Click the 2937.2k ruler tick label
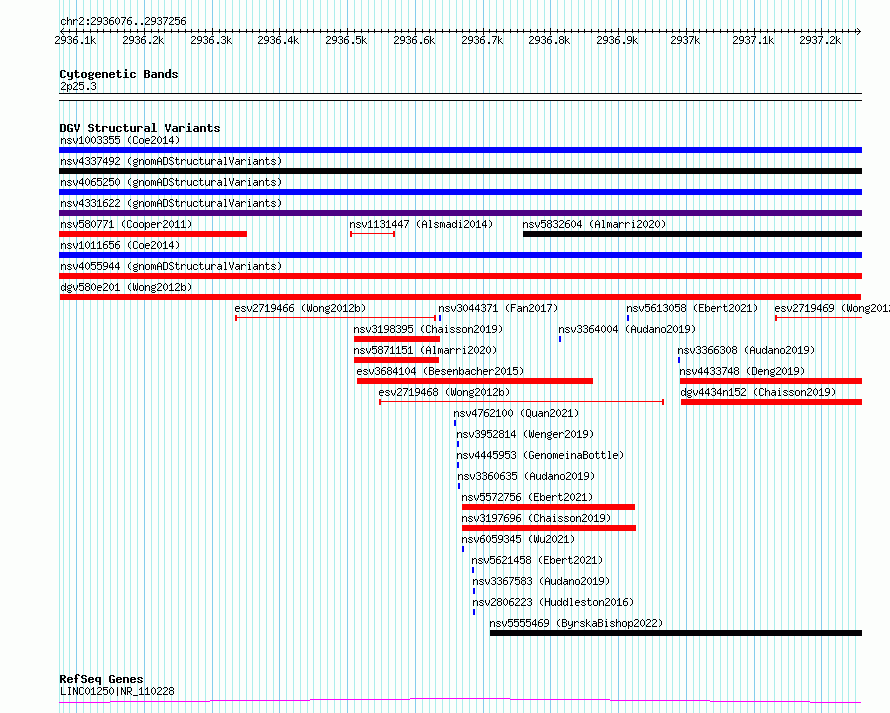This screenshot has width=890, height=713. [x=820, y=40]
